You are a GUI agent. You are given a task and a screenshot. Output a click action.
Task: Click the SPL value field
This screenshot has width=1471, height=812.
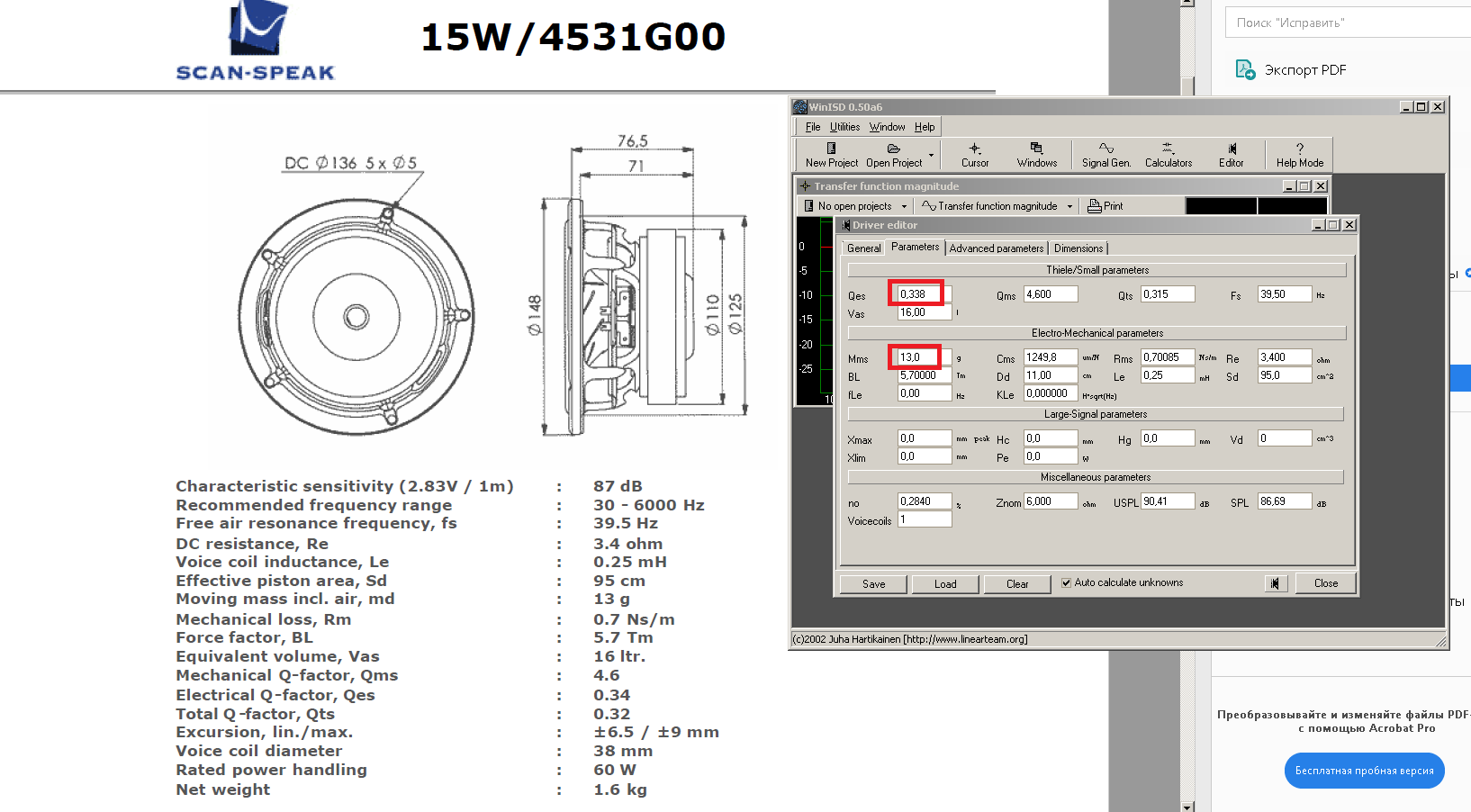coord(1285,501)
